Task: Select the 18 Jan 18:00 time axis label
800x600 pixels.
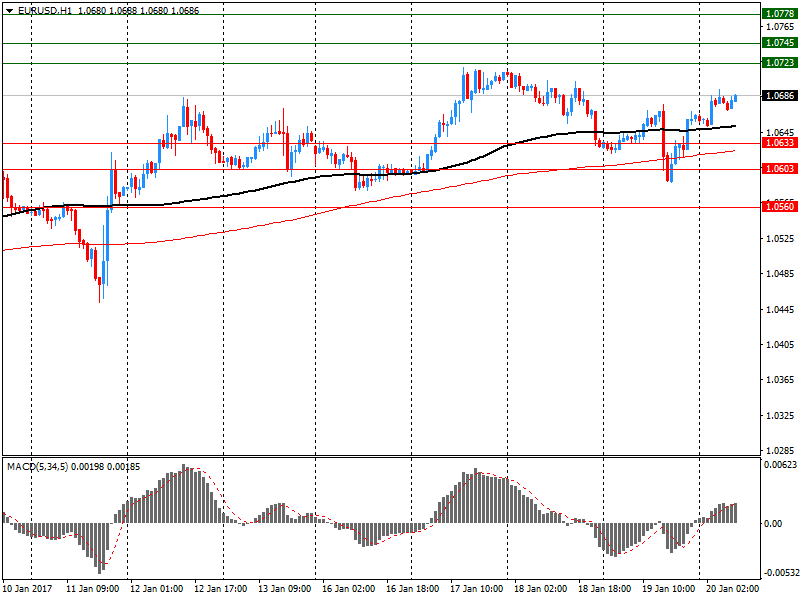Action: click(604, 589)
